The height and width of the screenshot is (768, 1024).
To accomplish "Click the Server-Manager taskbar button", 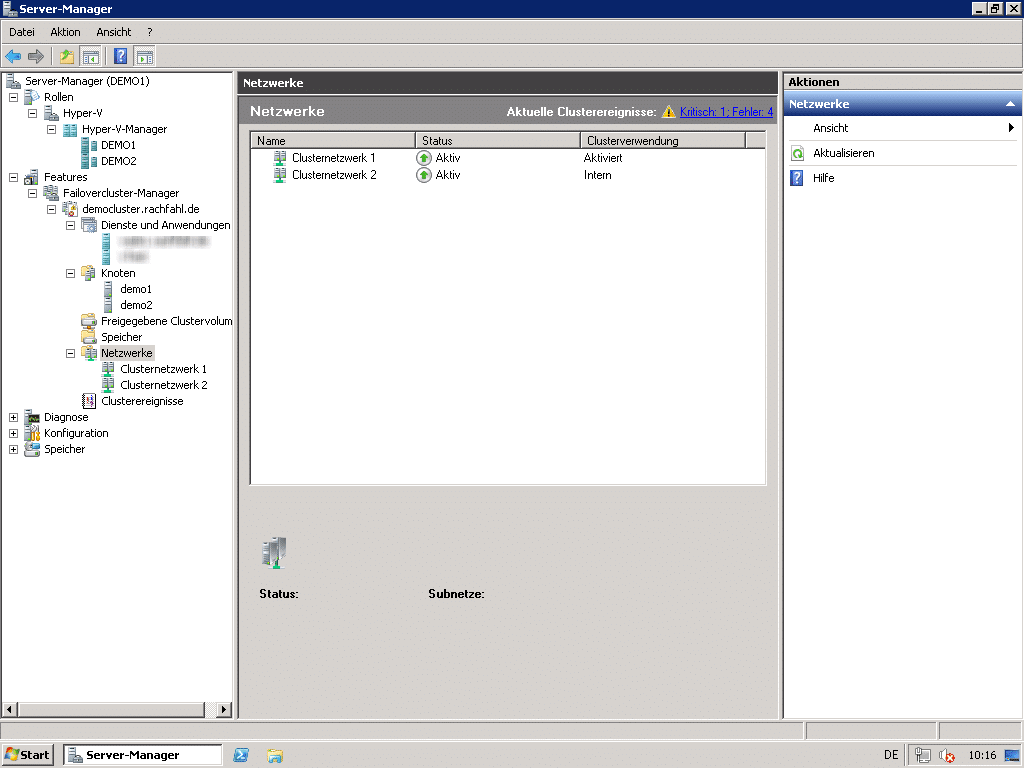I will 142,755.
